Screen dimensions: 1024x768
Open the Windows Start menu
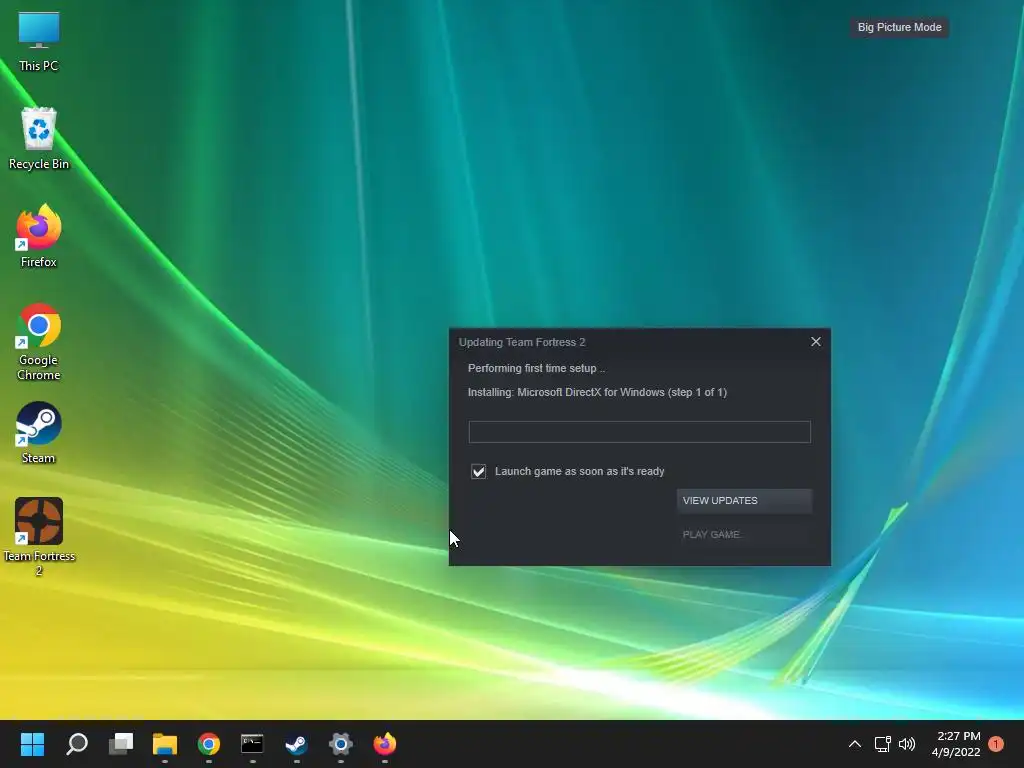[32, 744]
